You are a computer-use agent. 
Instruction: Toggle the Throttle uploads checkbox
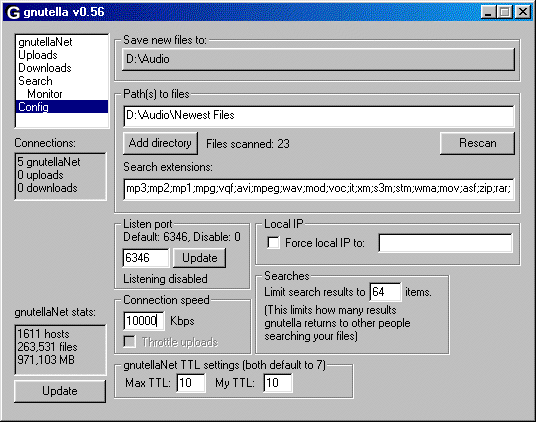coord(130,342)
